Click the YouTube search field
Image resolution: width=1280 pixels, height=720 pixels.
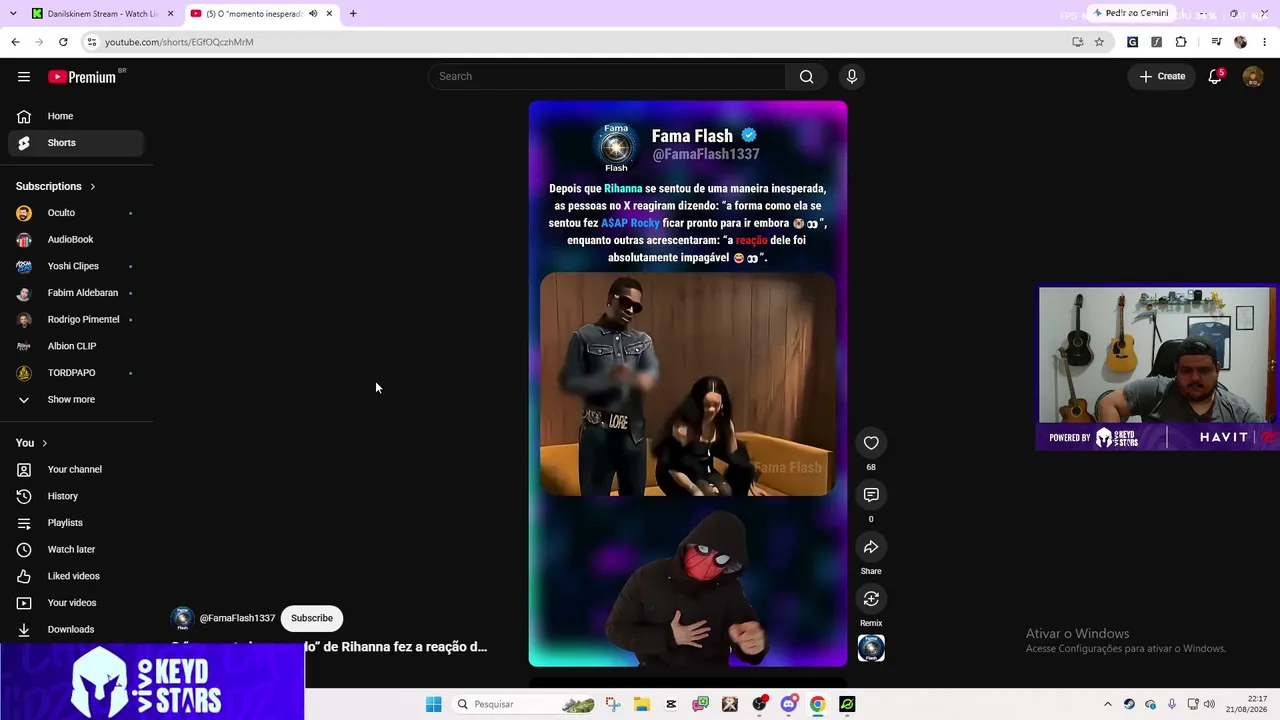[607, 77]
